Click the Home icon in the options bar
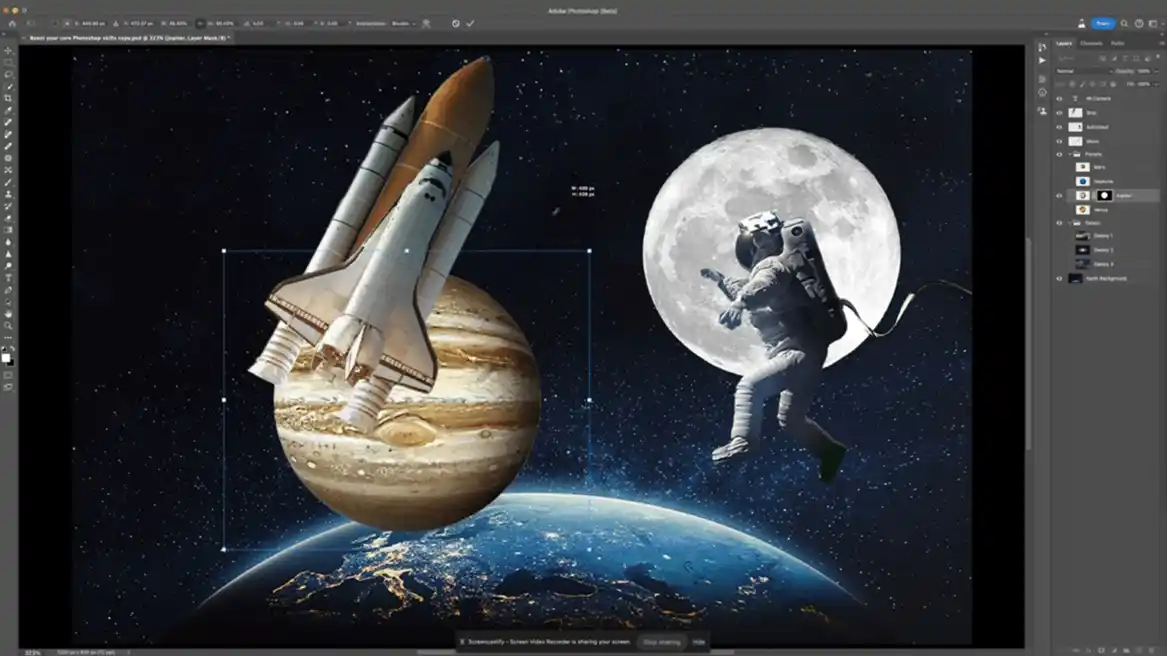This screenshot has width=1167, height=656. [12, 23]
